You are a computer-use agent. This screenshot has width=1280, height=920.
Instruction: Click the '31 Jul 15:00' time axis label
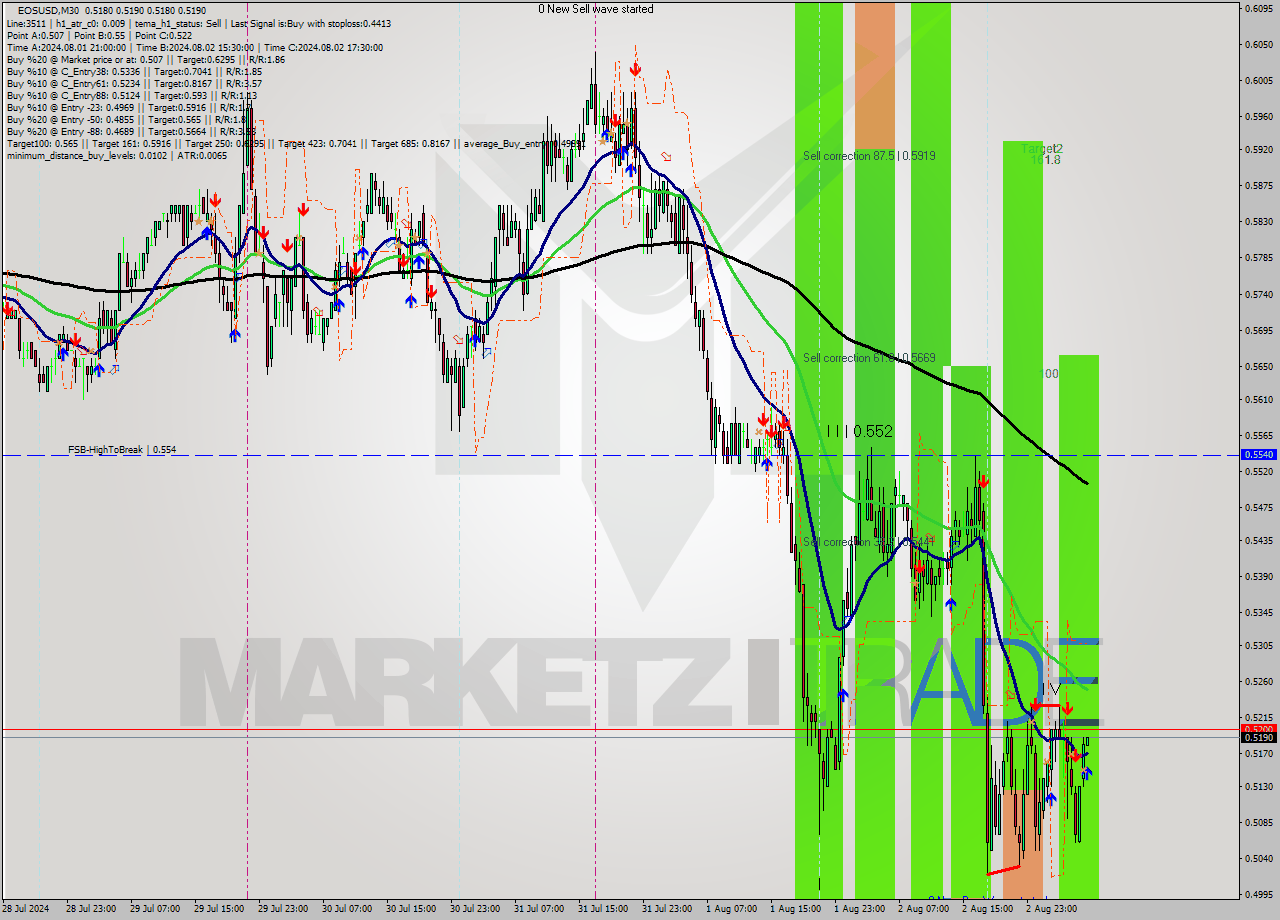point(603,909)
